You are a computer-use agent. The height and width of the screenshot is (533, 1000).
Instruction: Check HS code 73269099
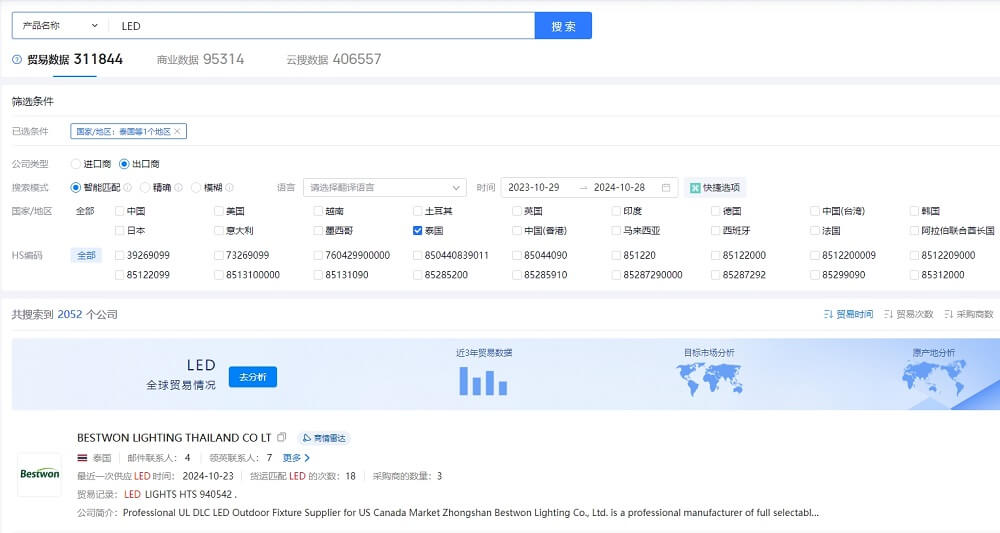219,255
